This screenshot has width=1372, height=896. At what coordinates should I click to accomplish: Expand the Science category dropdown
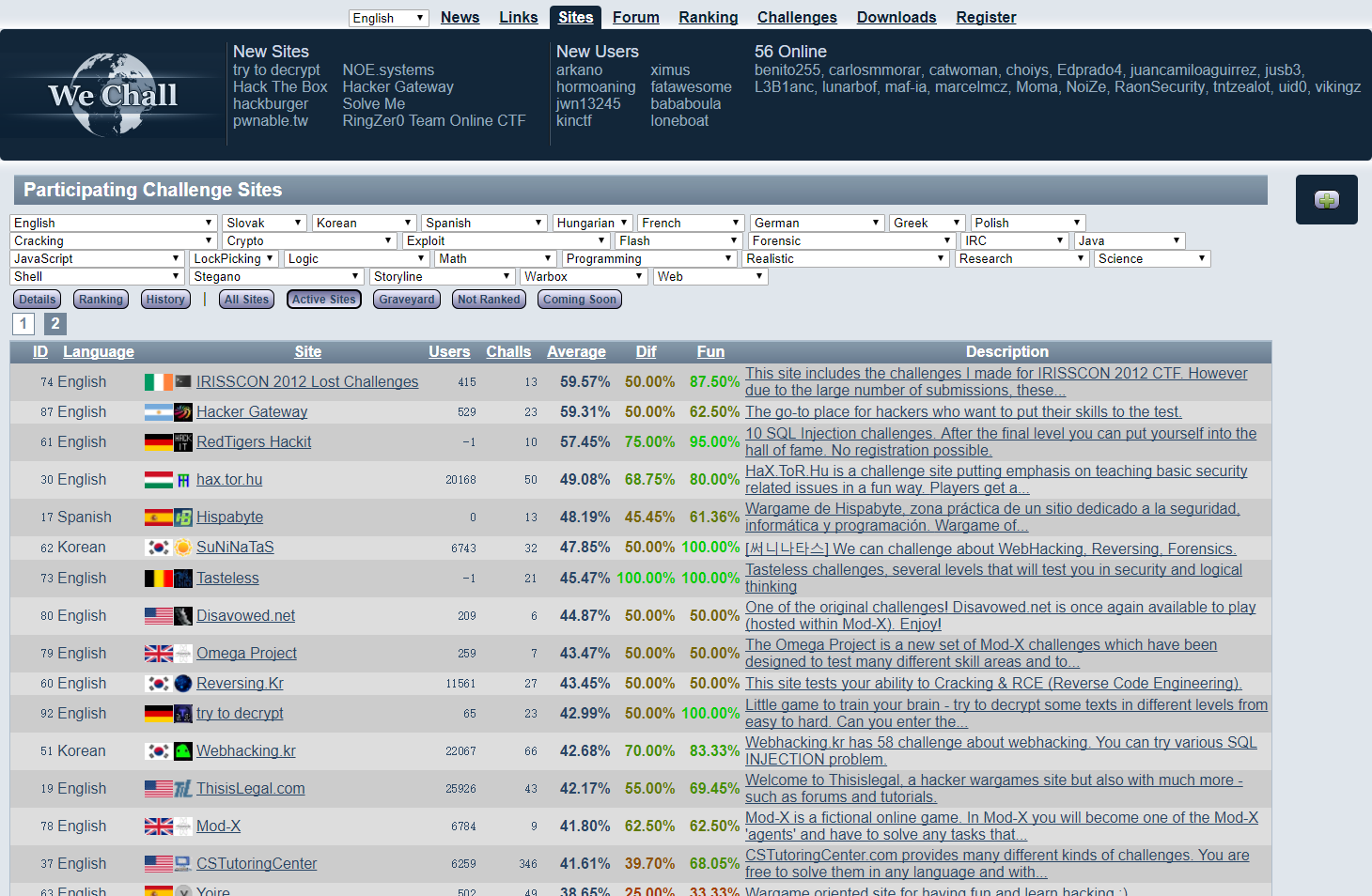click(1152, 258)
